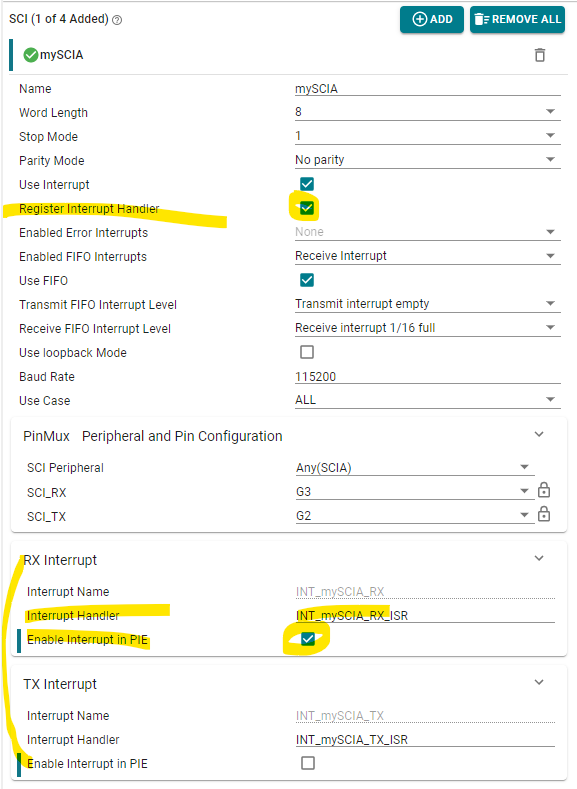This screenshot has height=789, width=577.
Task: Click the mySCIA instance header label
Action: tap(61, 55)
